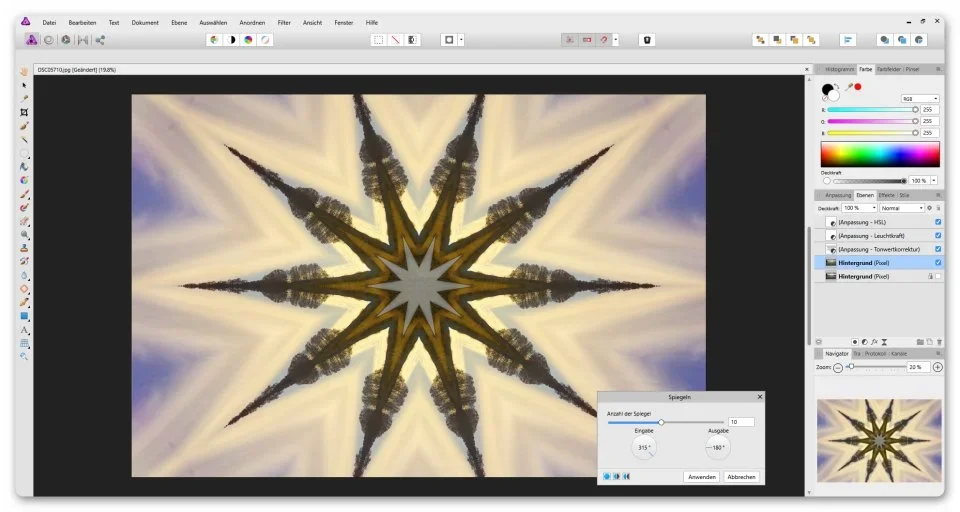The image size is (960, 512).
Task: Open the RGB colour model dropdown
Action: [920, 99]
